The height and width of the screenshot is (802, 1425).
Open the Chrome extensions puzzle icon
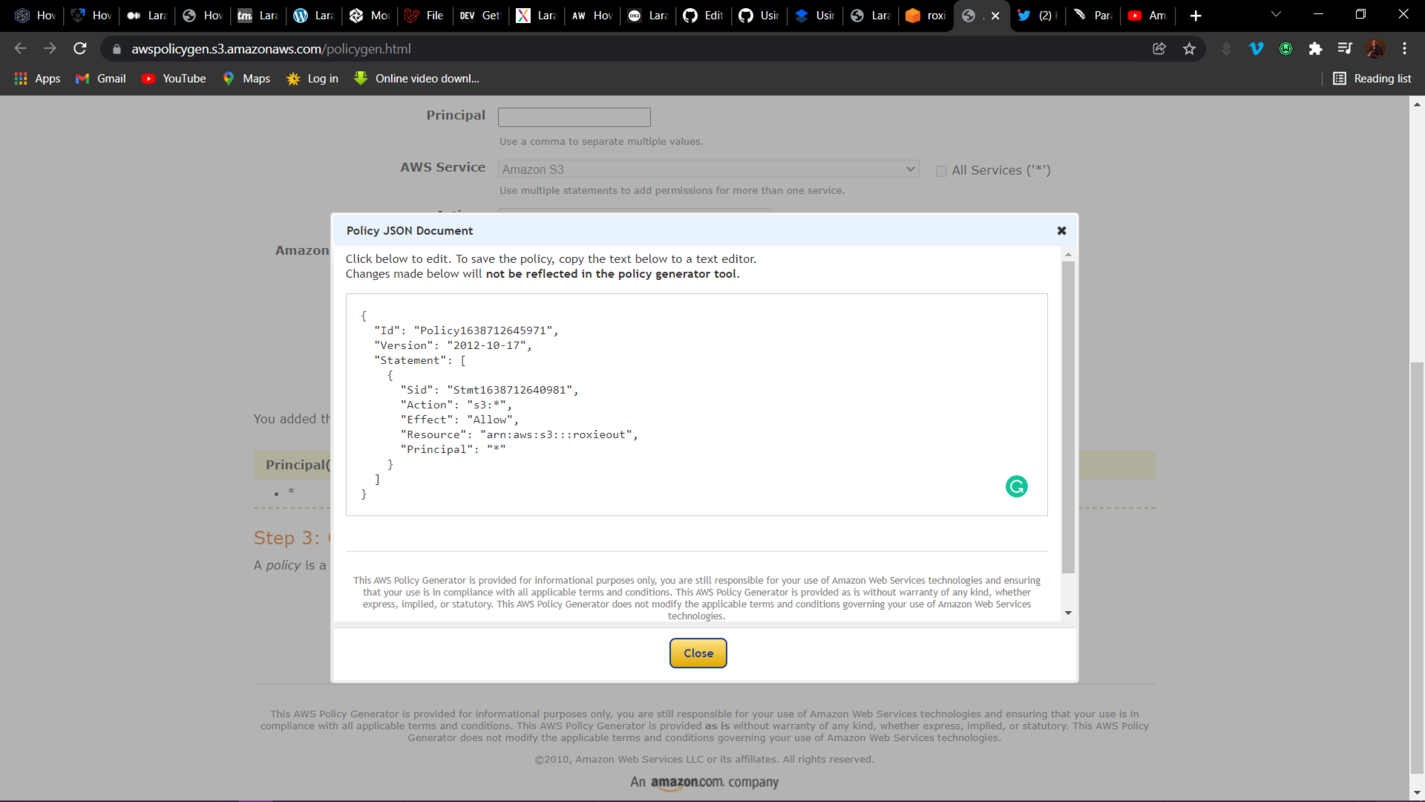pyautogui.click(x=1315, y=49)
